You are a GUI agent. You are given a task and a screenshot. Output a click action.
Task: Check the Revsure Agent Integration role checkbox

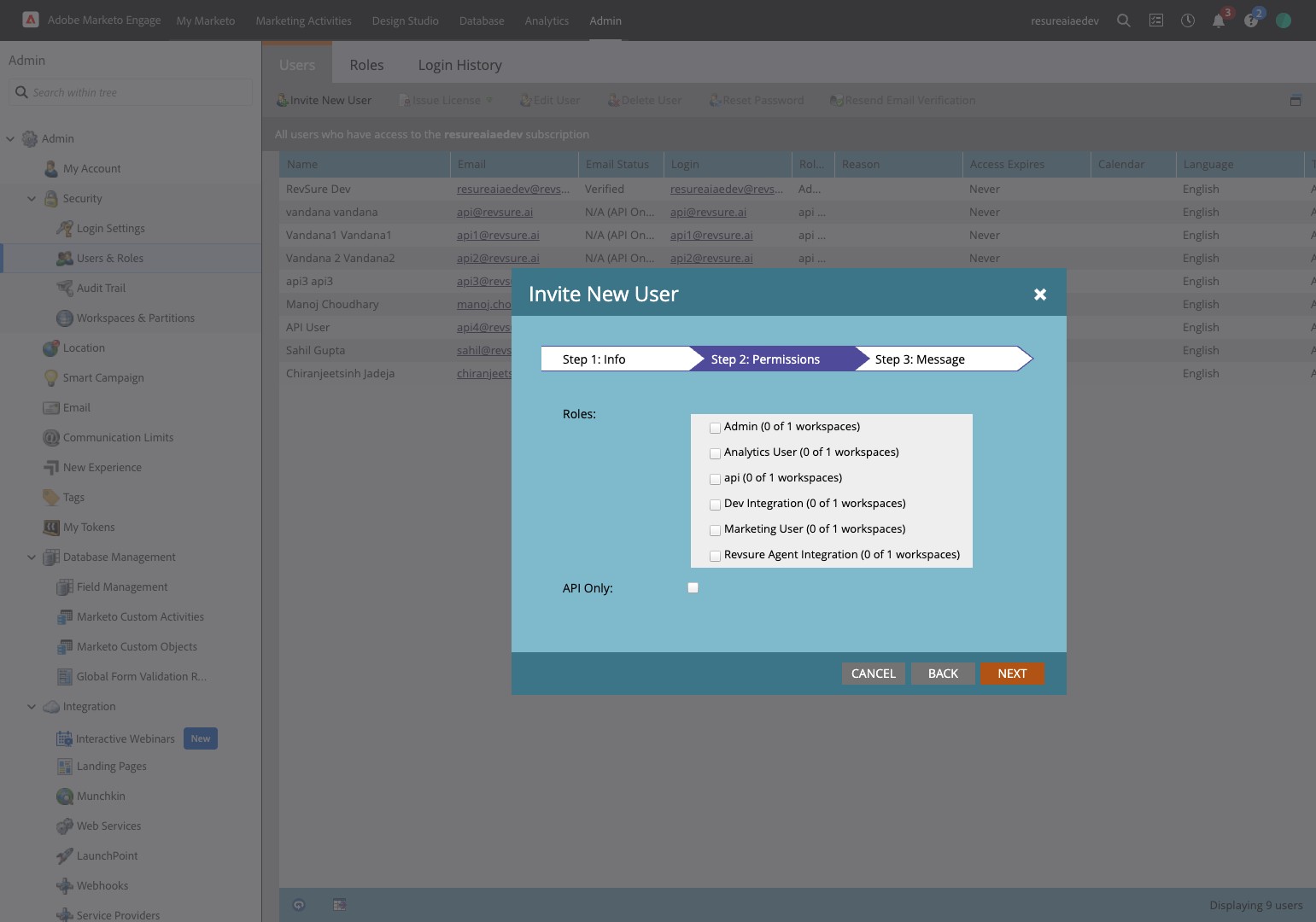716,556
